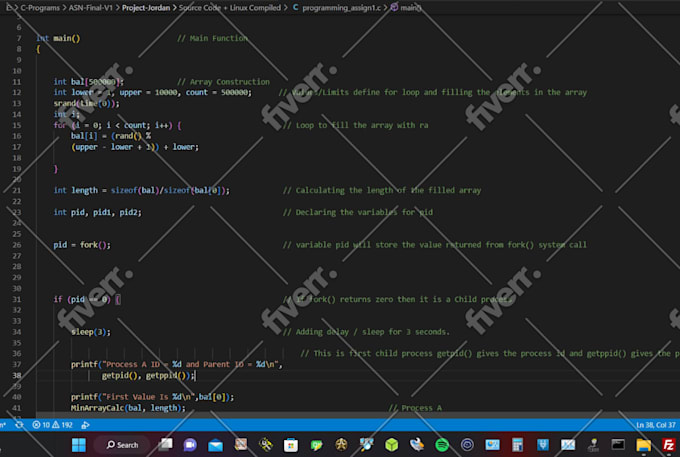
Task: Click the 'printf("First Value Is' statement
Action: 152,397
